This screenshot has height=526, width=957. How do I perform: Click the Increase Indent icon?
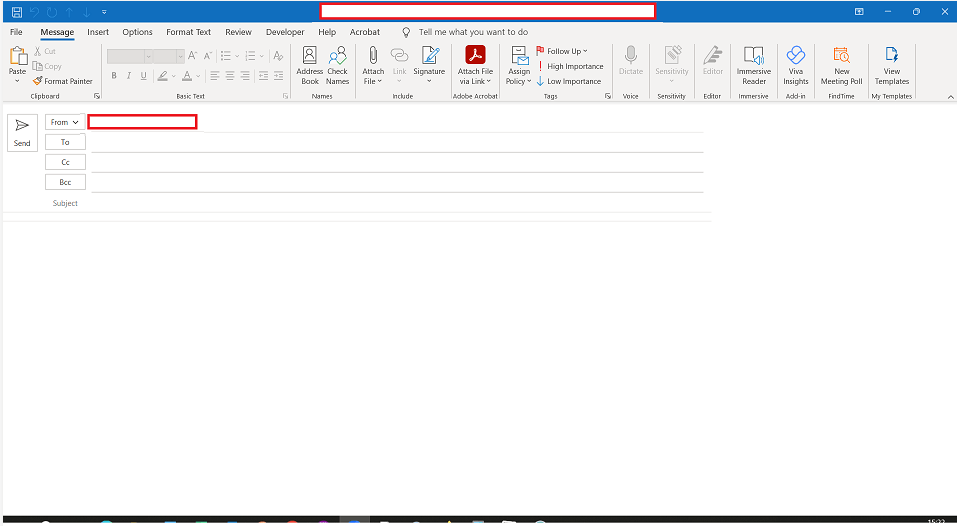[x=278, y=76]
